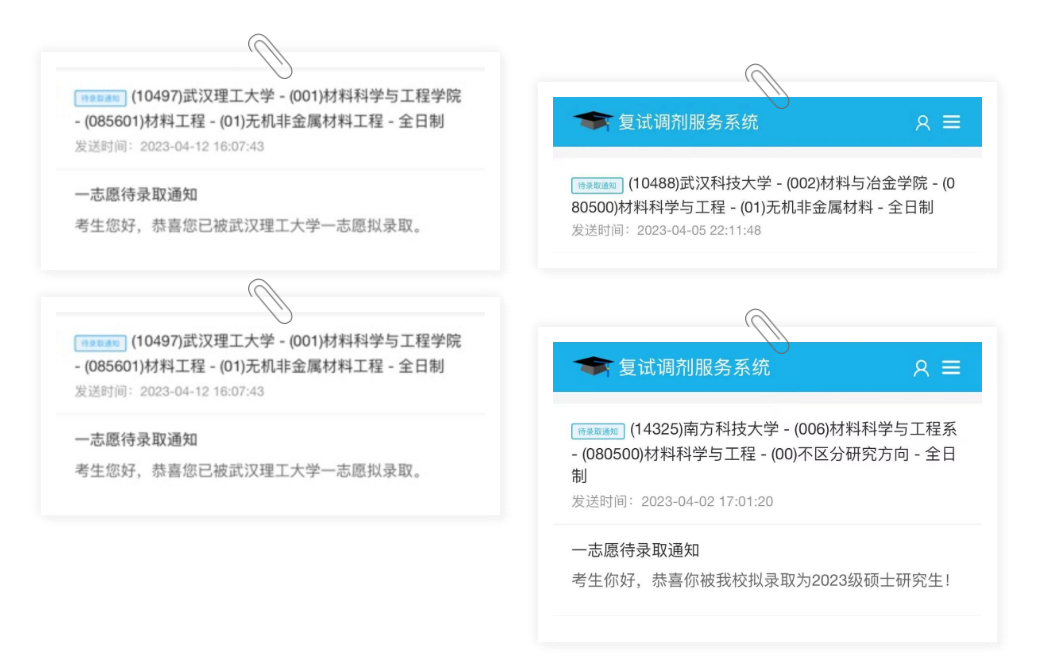Open user profile icon above 武汉科技大学 notice
The height and width of the screenshot is (656, 1043).
(x=923, y=122)
